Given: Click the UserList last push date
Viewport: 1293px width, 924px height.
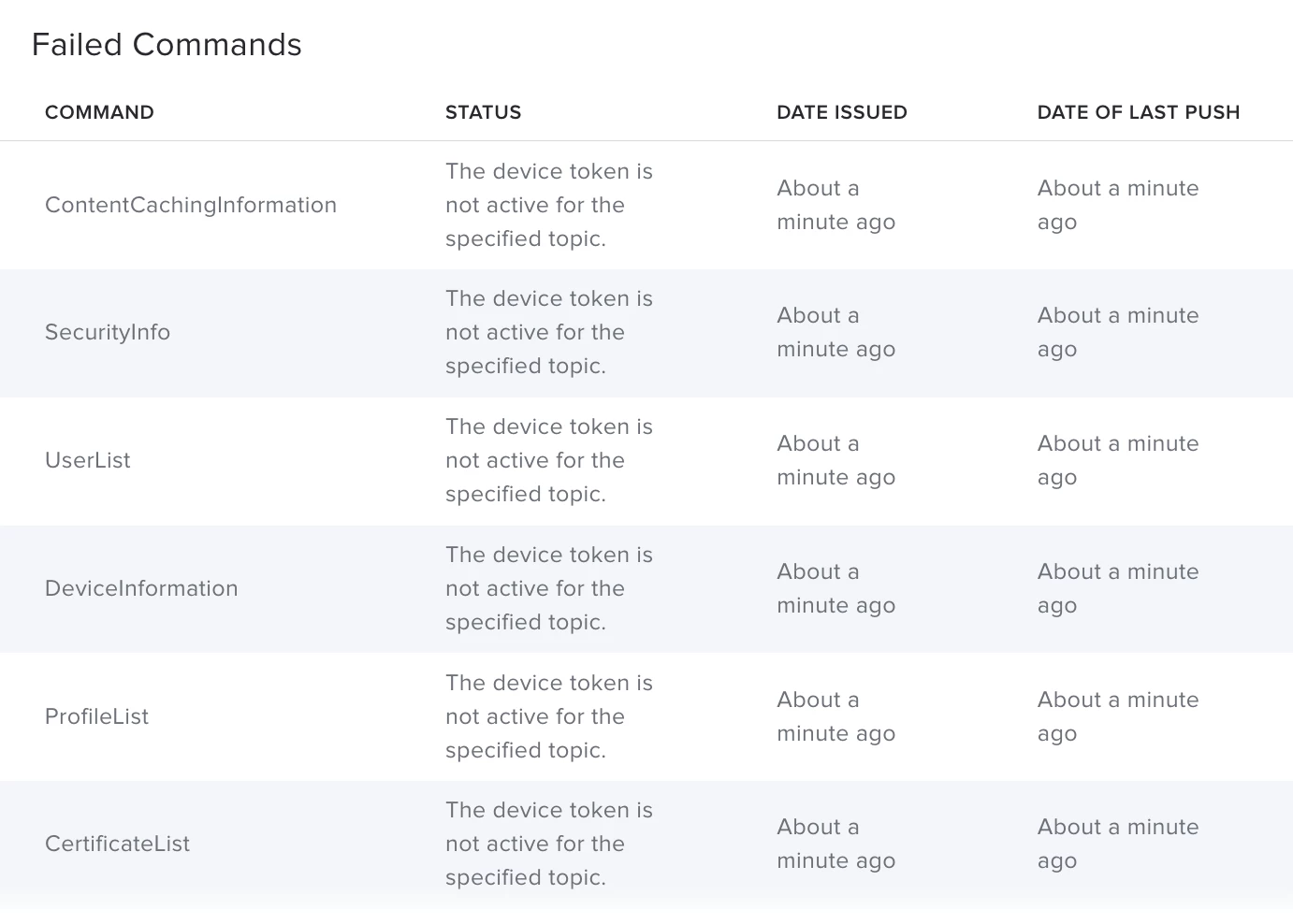Looking at the screenshot, I should 1118,460.
